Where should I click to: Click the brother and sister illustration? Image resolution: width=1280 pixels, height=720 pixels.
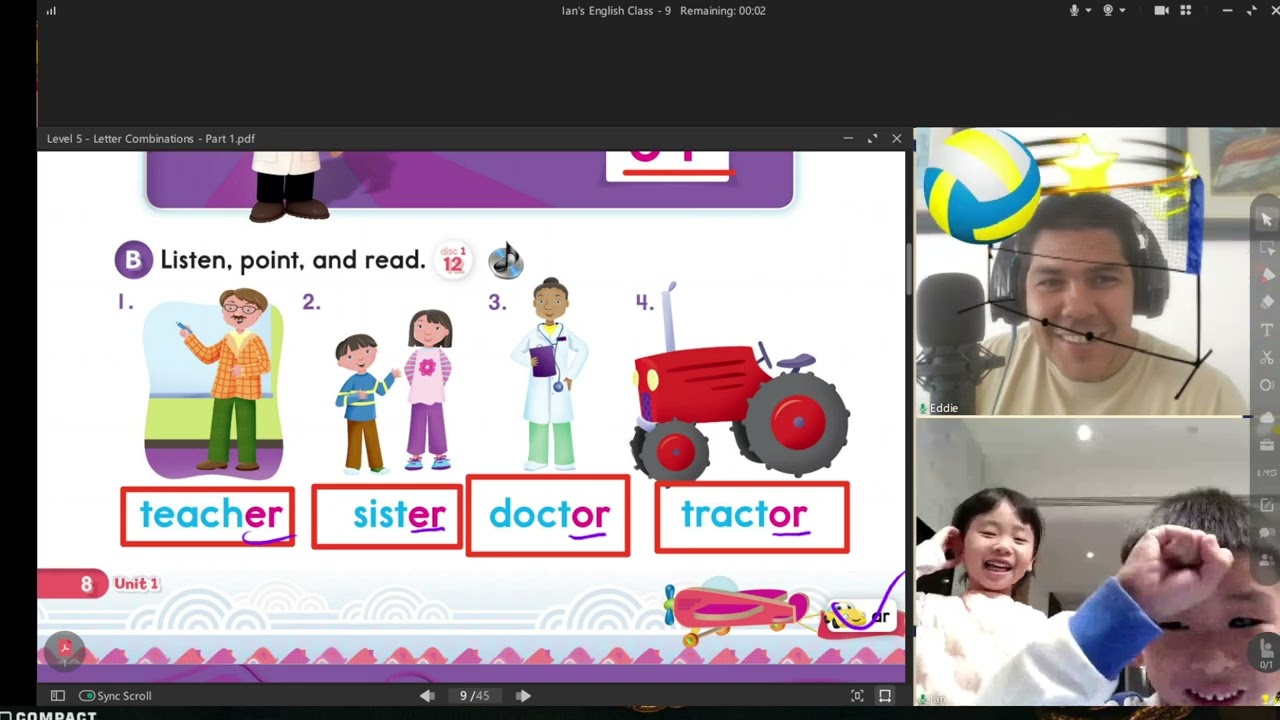click(x=395, y=392)
